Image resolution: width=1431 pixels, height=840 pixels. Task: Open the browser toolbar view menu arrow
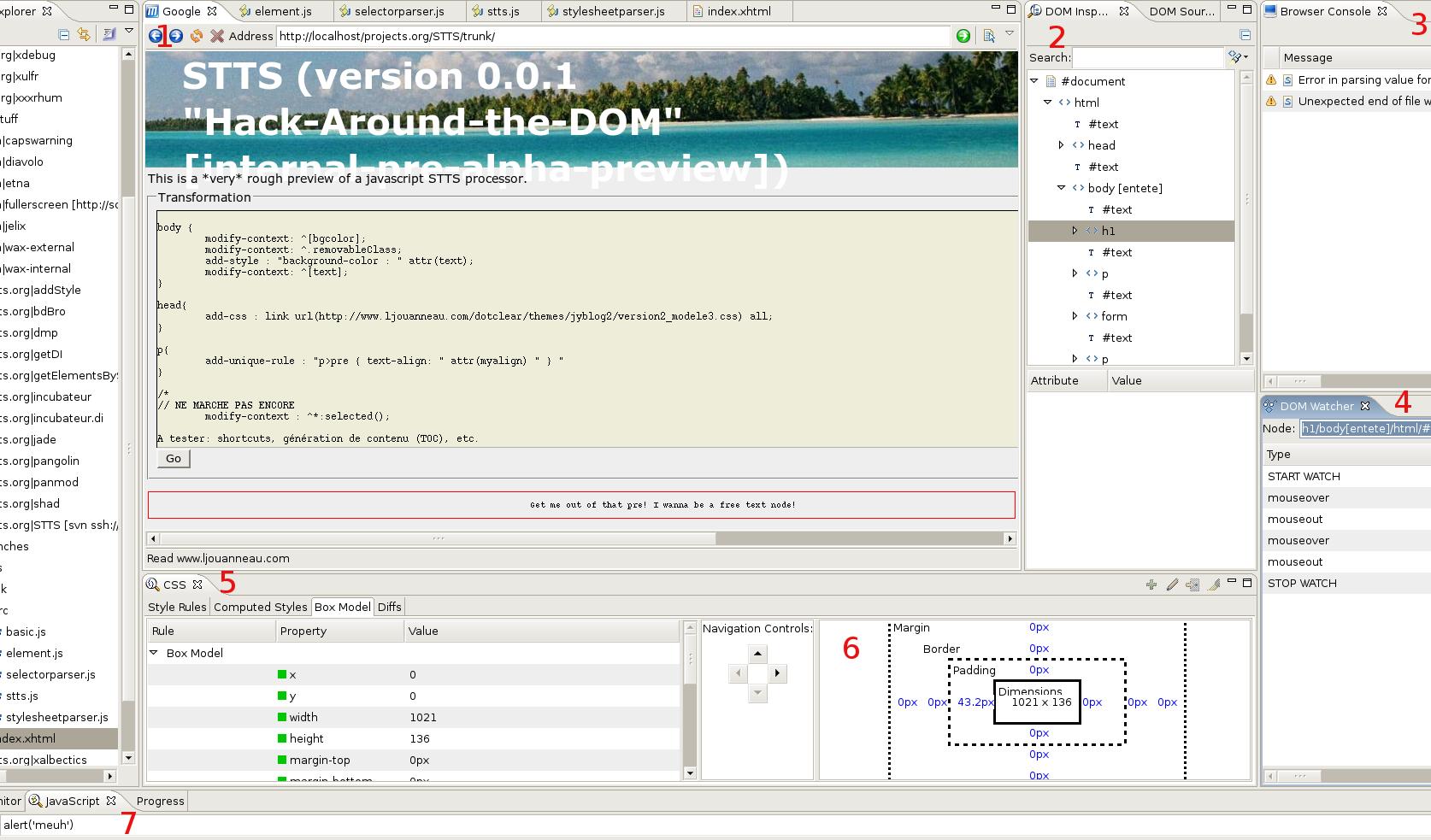[1009, 33]
